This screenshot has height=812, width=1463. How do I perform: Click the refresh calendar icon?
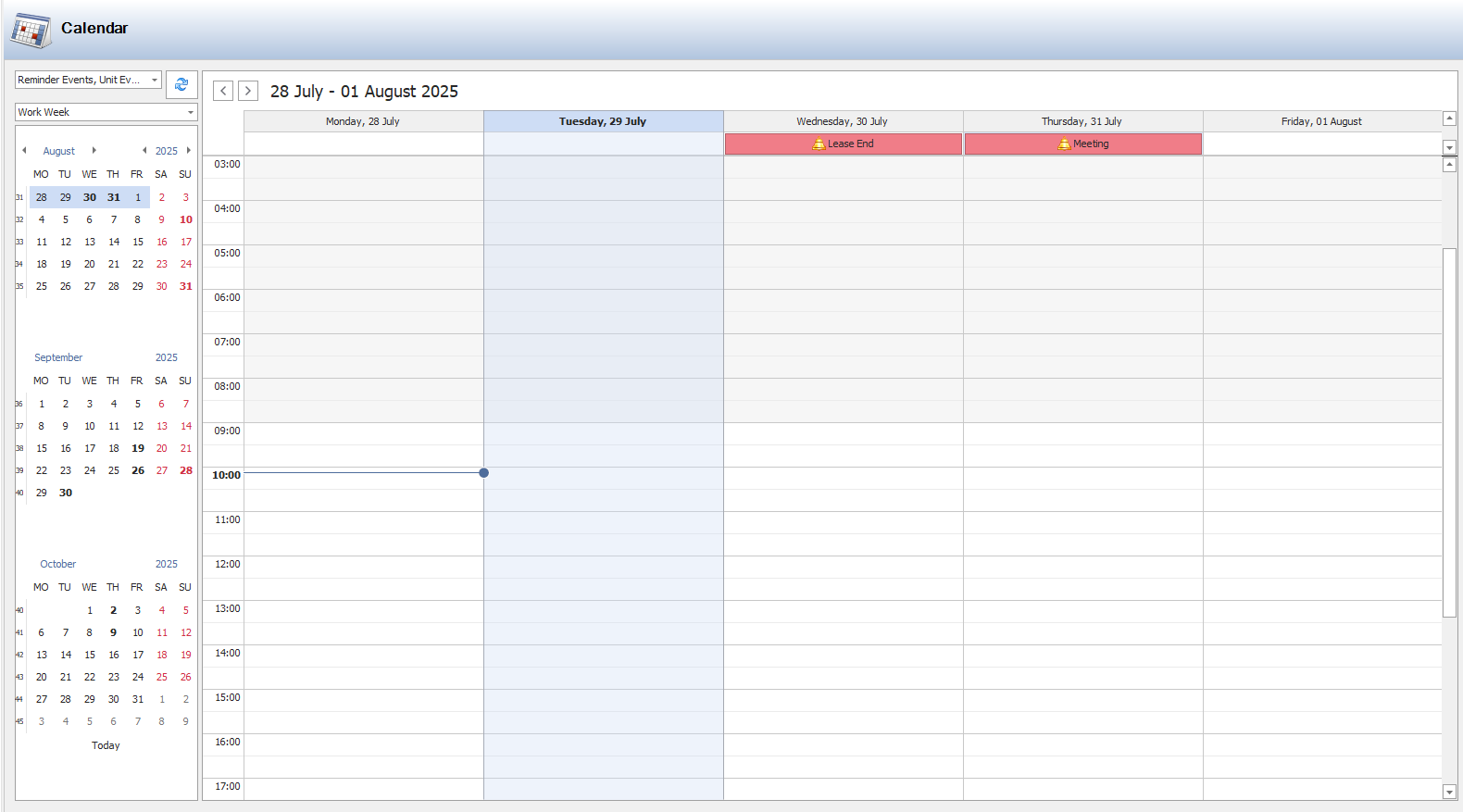(x=181, y=84)
